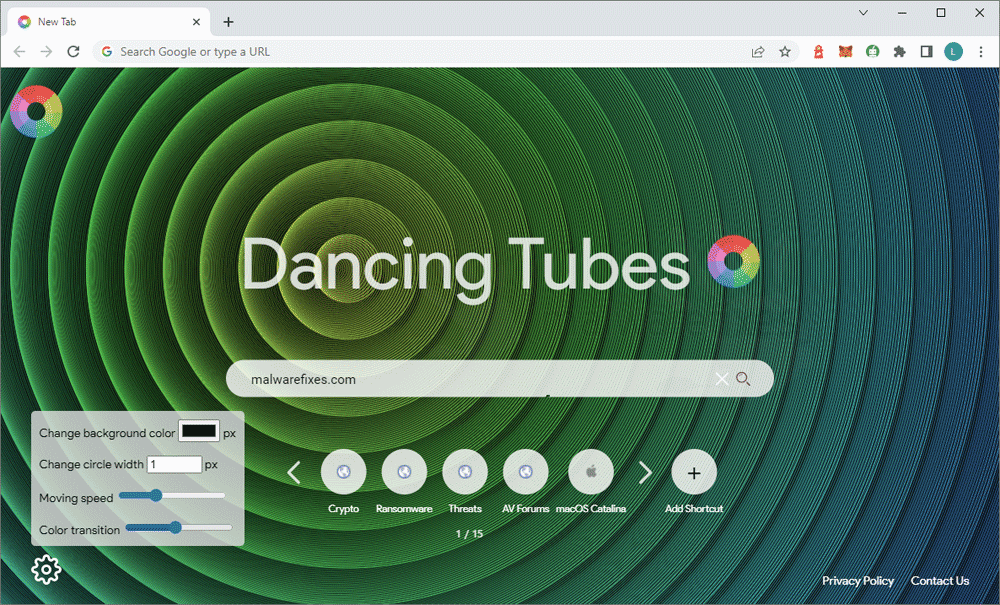Click the 1 / 15 page indicator
This screenshot has width=1000, height=605.
pos(469,534)
